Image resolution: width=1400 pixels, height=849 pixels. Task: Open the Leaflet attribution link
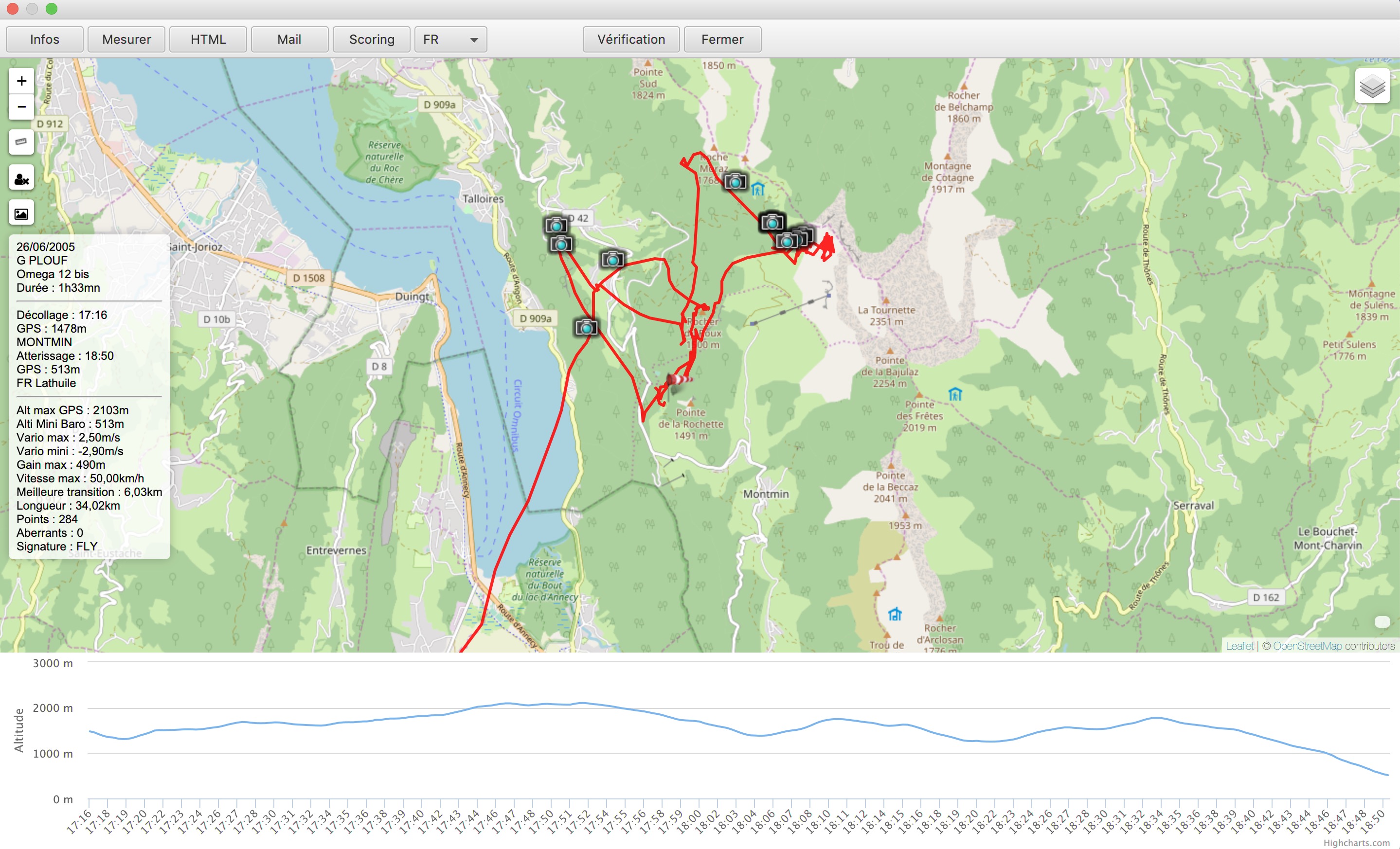click(x=1239, y=646)
